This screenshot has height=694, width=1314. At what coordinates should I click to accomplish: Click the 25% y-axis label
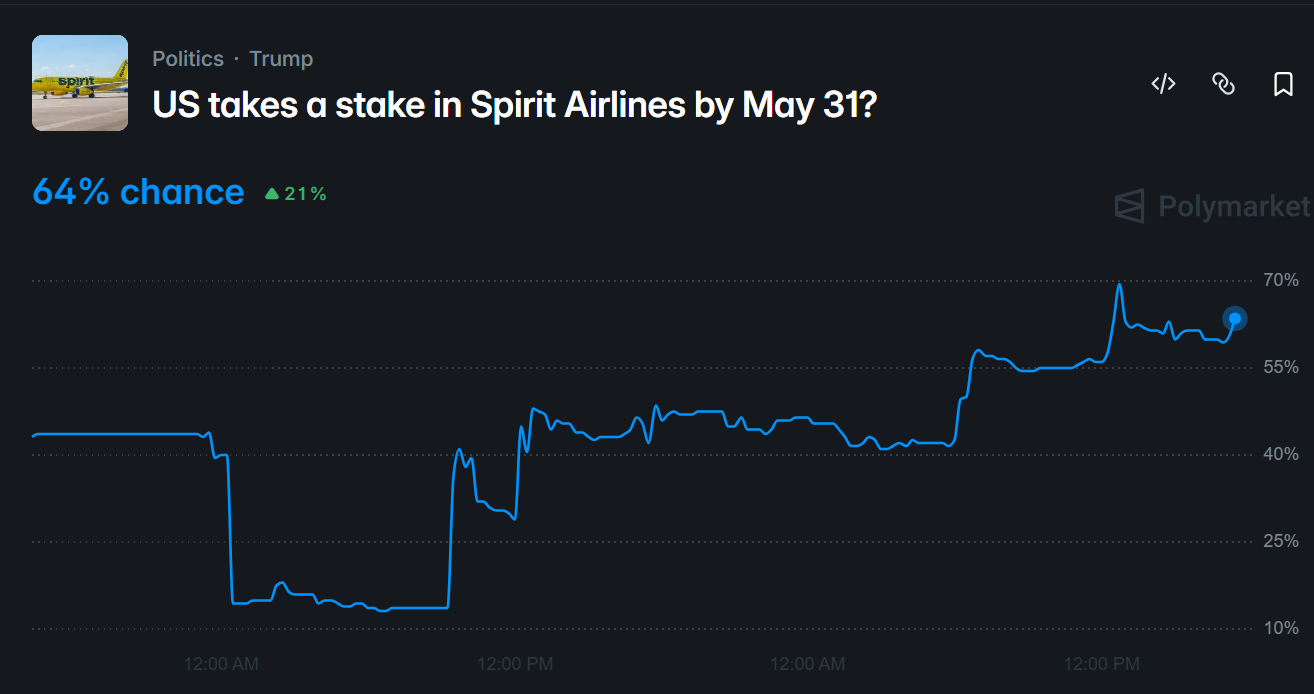1281,541
